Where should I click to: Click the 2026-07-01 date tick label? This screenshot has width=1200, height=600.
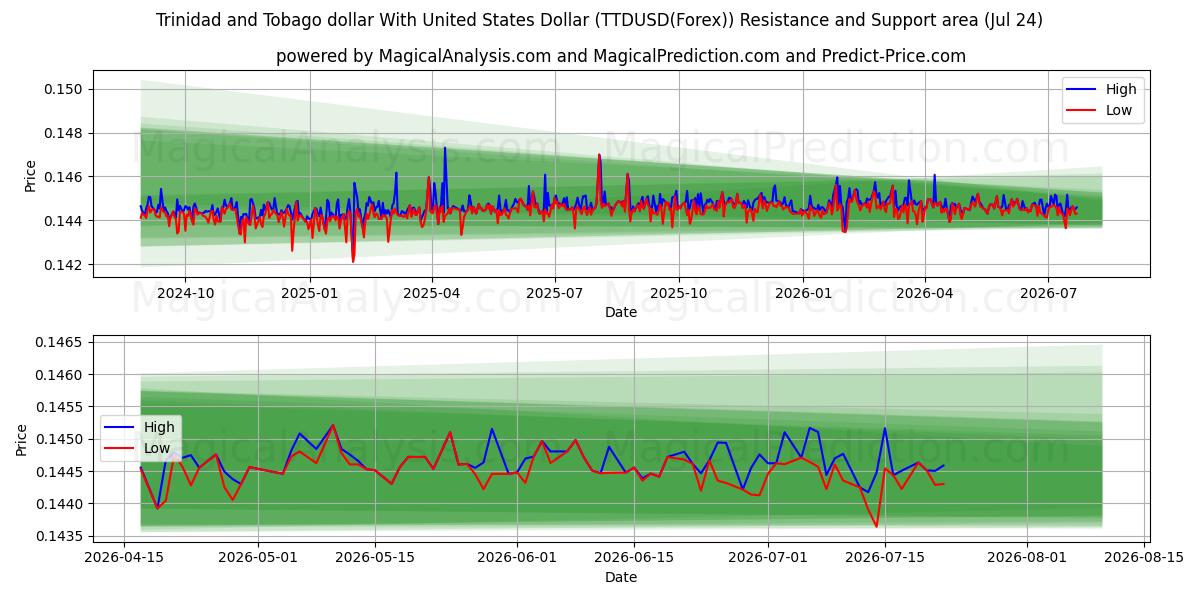[768, 559]
